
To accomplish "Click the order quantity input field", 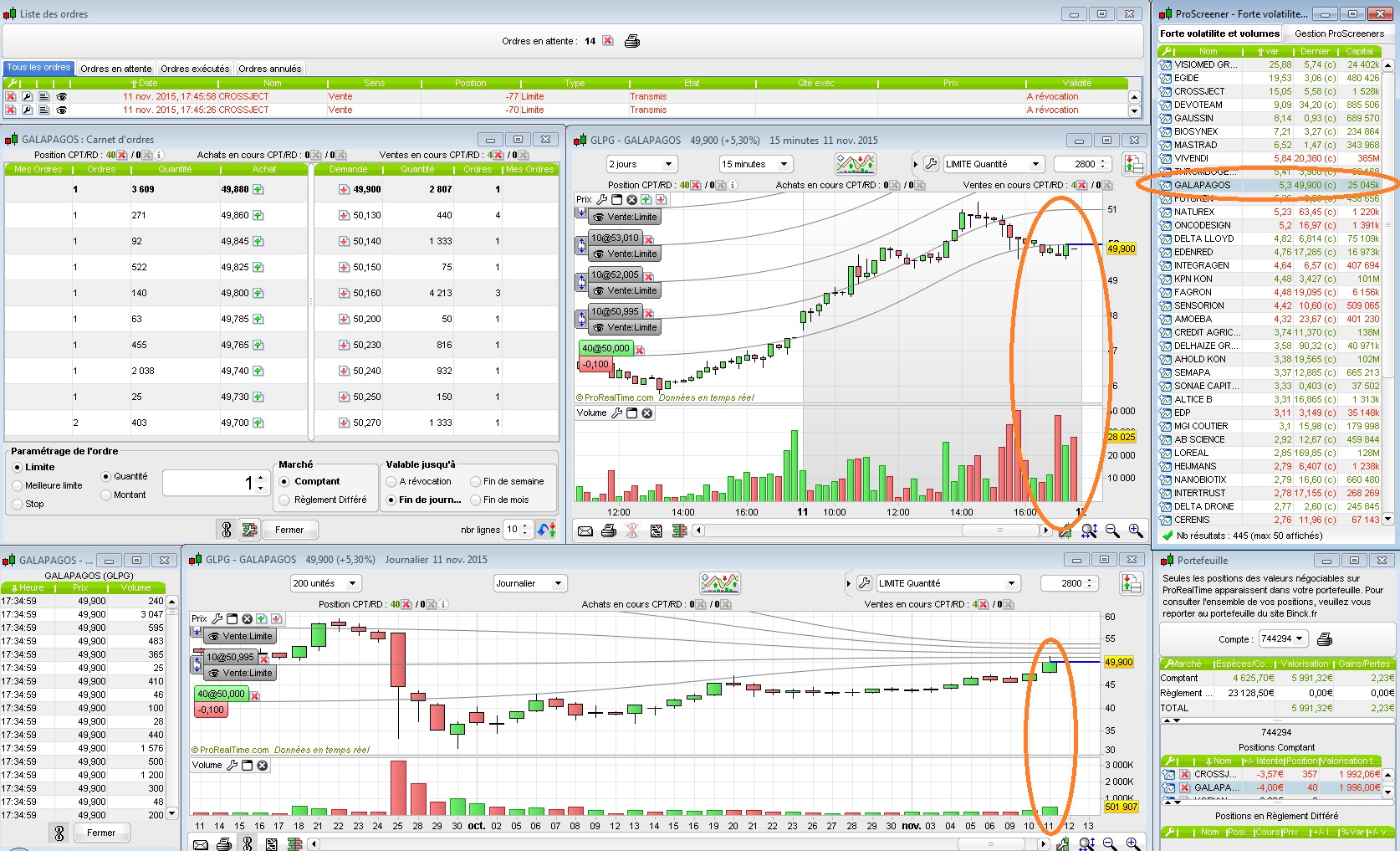I will tap(208, 483).
